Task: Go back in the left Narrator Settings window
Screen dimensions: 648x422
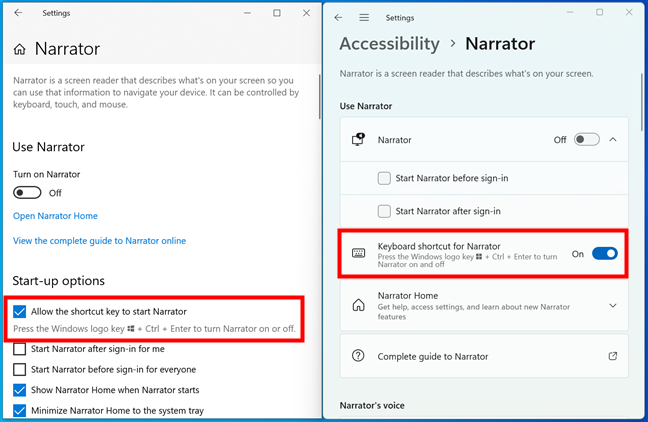Action: tap(18, 13)
